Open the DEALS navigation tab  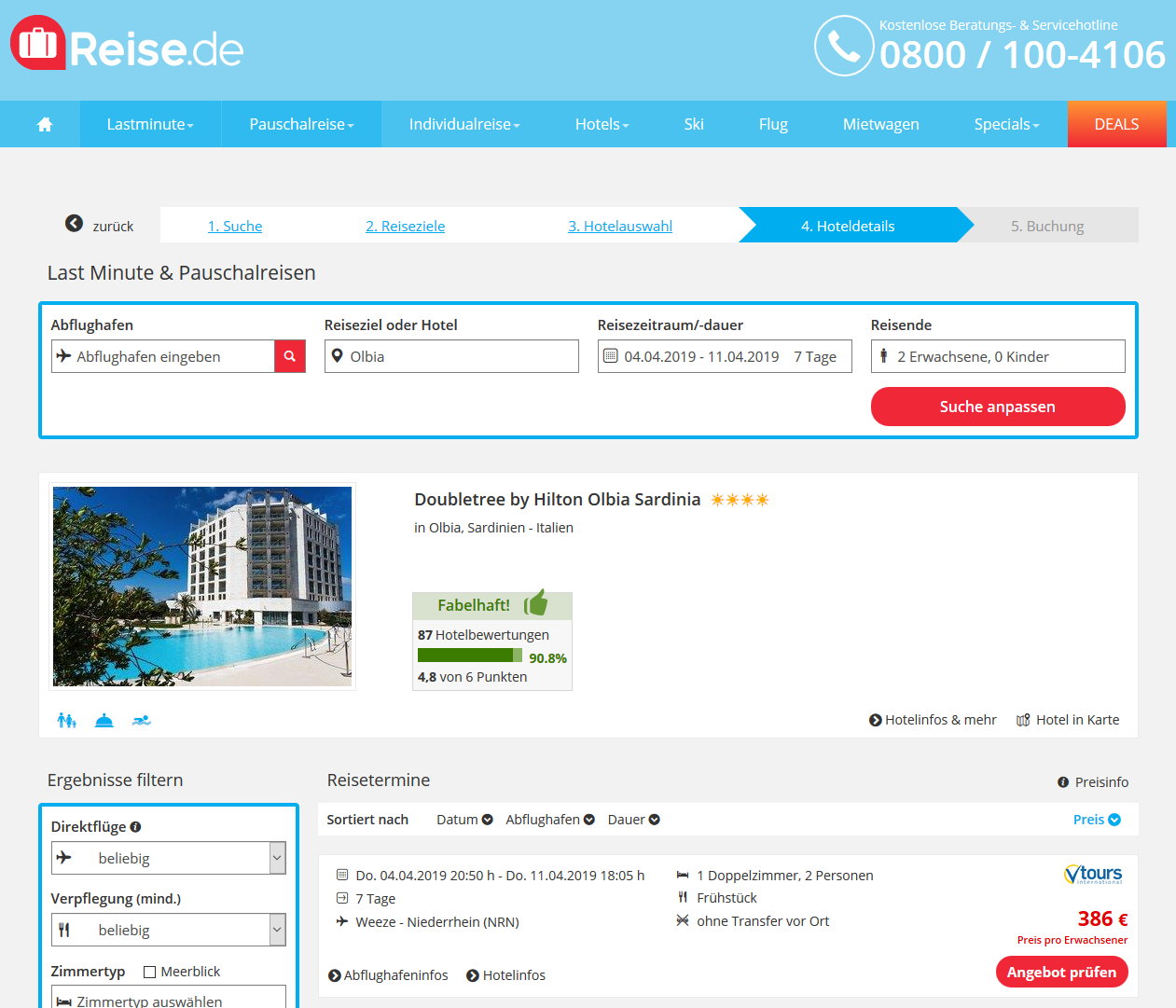[x=1117, y=124]
